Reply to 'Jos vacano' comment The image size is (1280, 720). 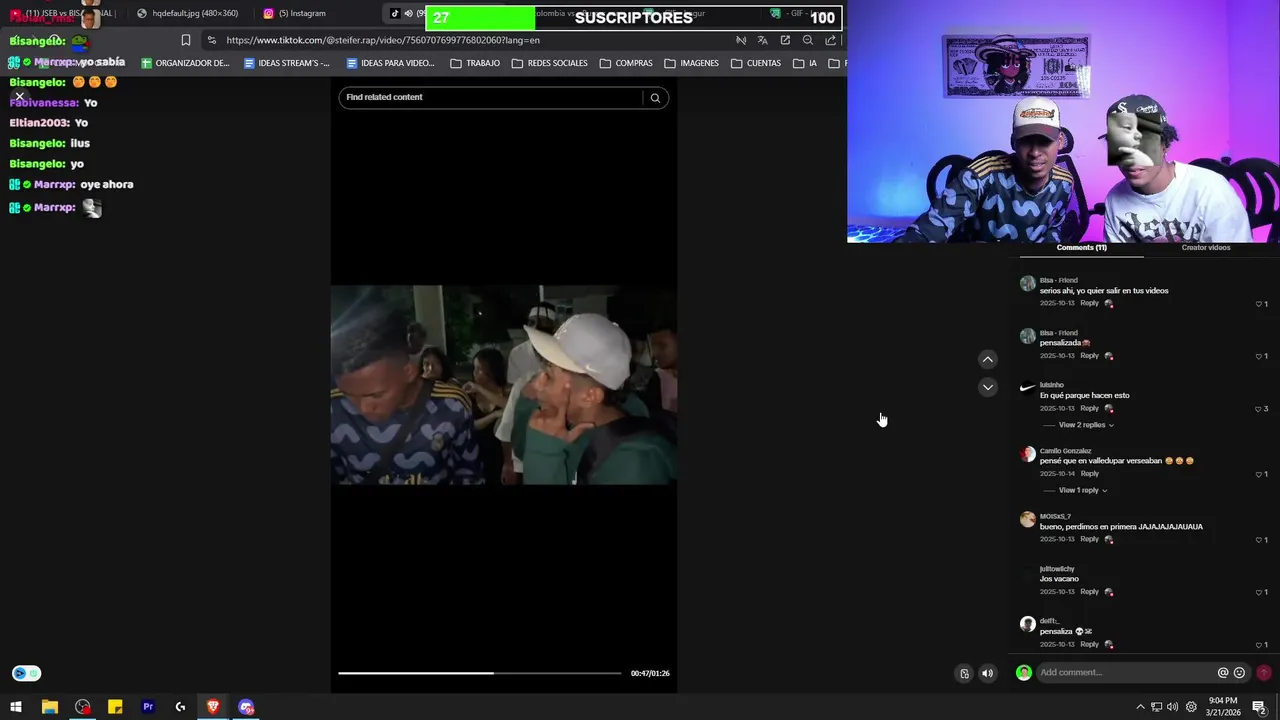coord(1089,592)
